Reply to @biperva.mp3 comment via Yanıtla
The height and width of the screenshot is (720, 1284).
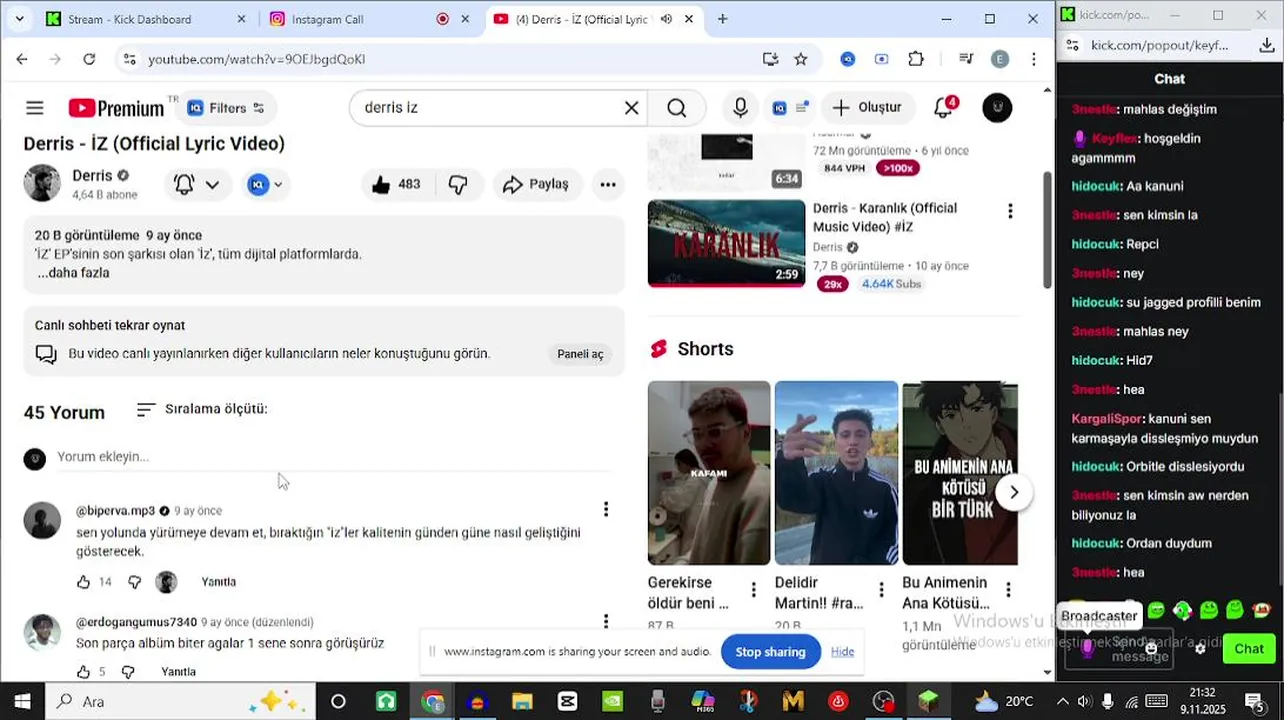click(219, 582)
